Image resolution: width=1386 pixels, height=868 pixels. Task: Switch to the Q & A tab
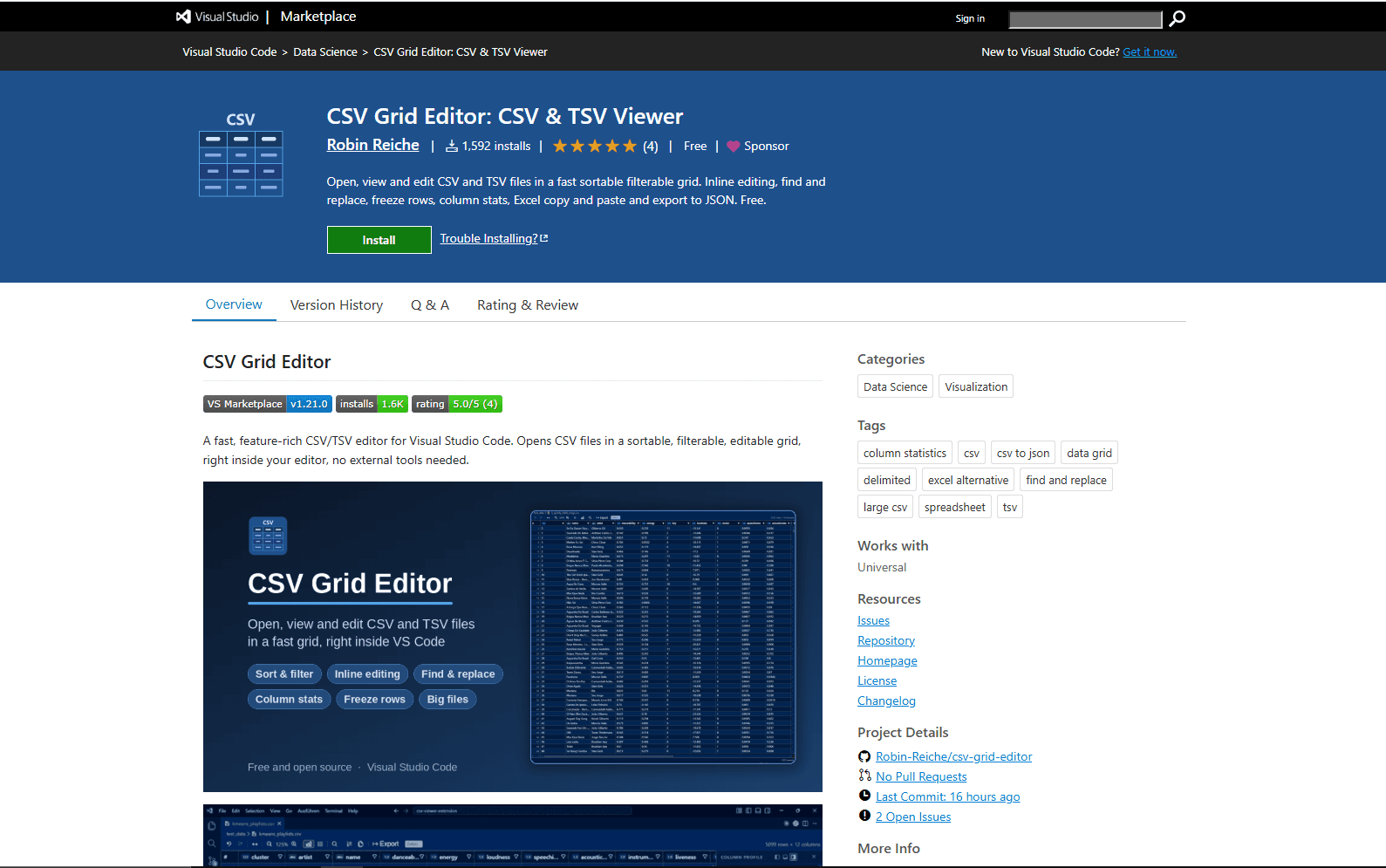tap(430, 305)
